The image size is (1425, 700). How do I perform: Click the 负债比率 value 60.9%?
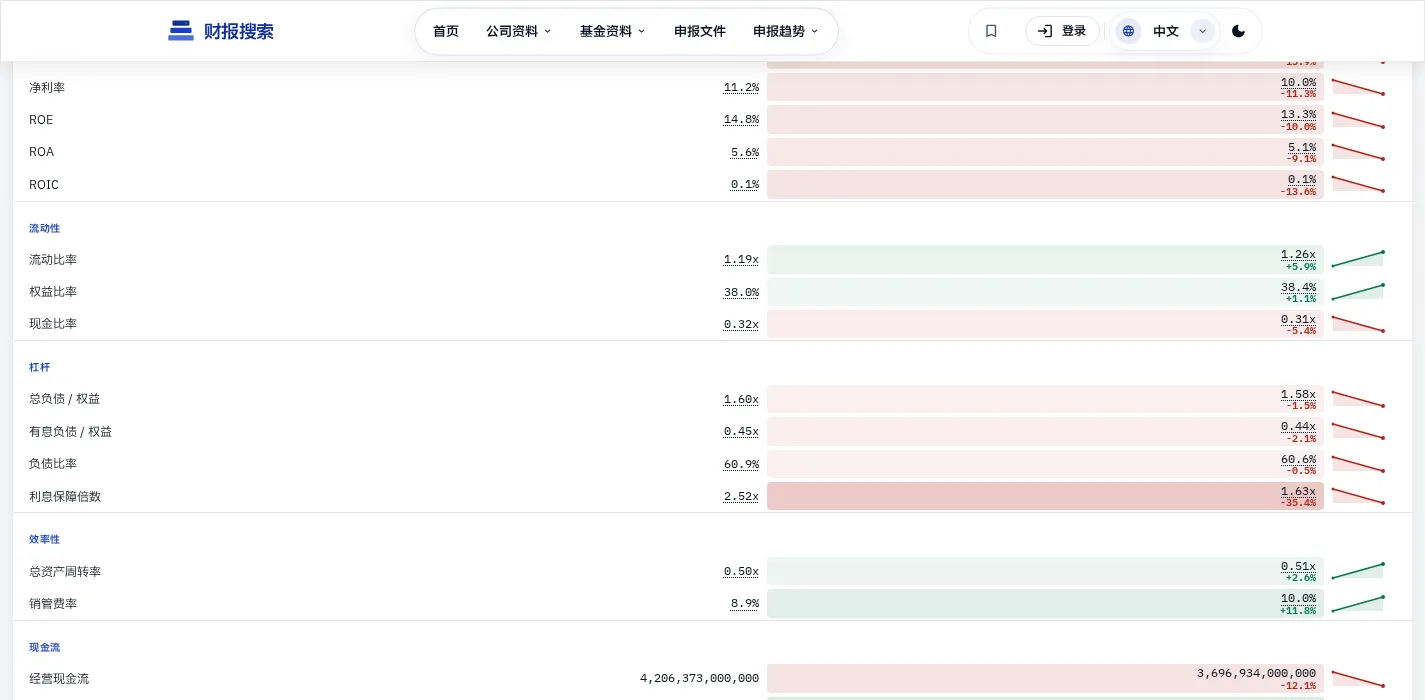741,464
